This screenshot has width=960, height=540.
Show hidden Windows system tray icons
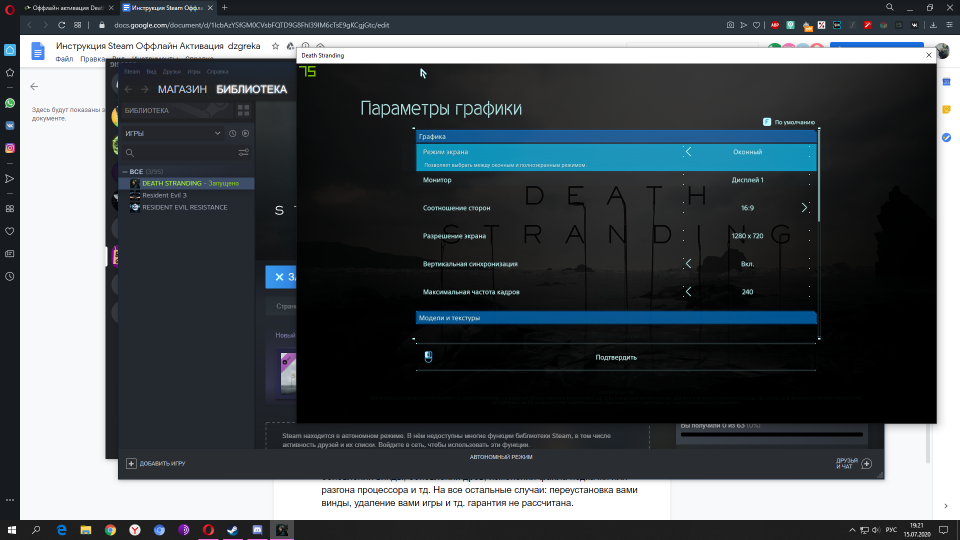point(852,530)
